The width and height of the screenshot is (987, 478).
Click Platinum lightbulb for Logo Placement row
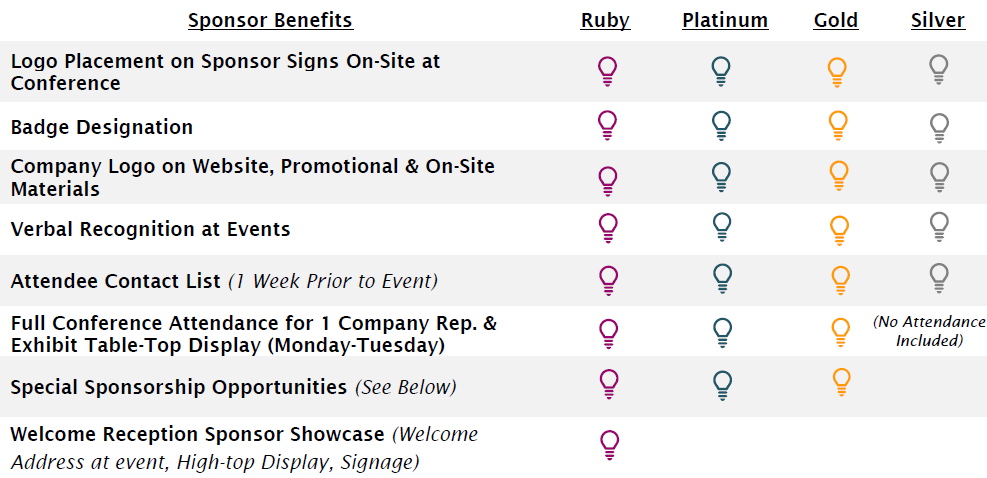[720, 71]
